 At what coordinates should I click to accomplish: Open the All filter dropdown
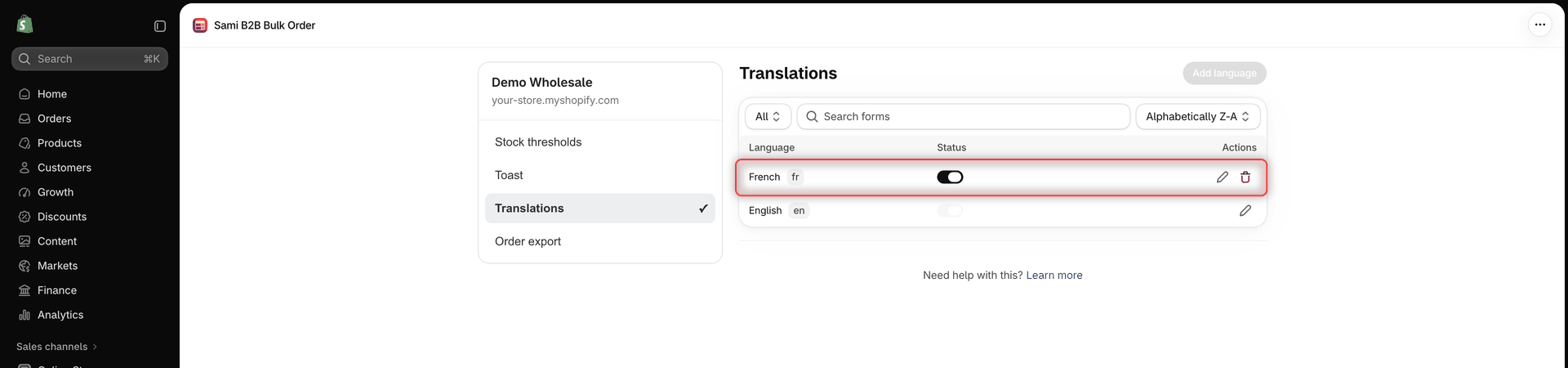(768, 116)
